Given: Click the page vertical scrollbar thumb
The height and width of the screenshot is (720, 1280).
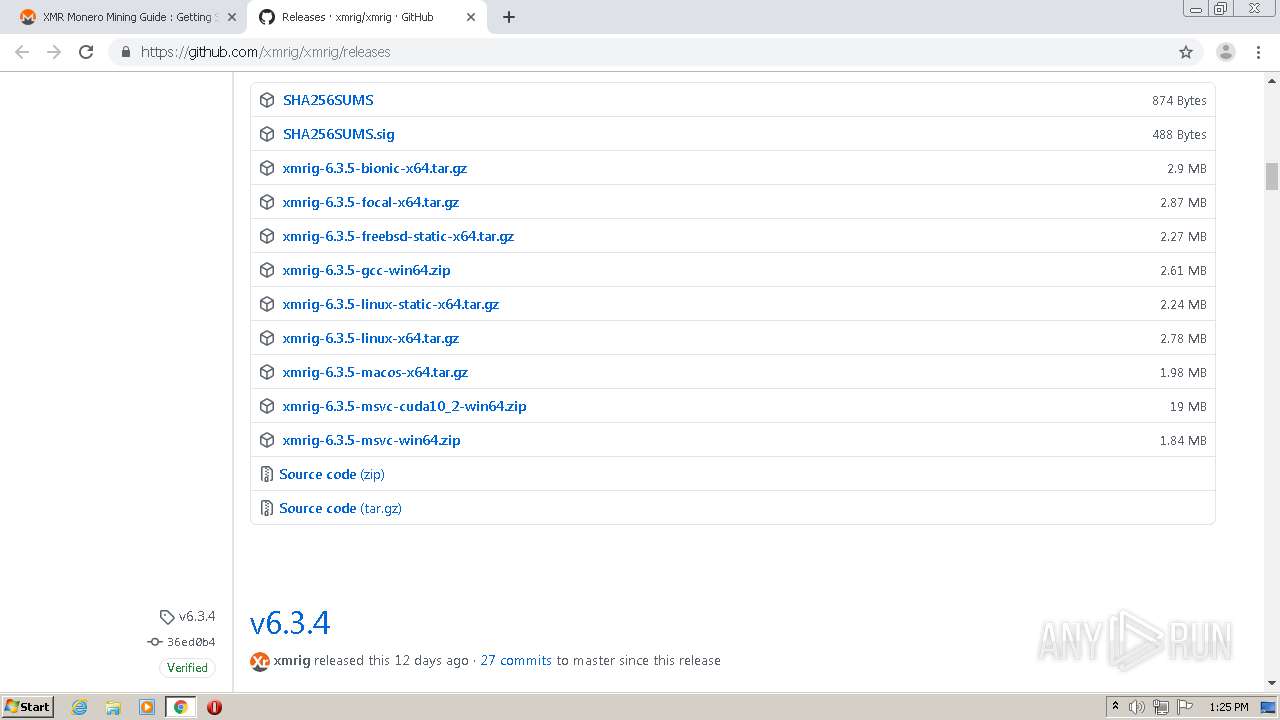Looking at the screenshot, I should tap(1272, 176).
